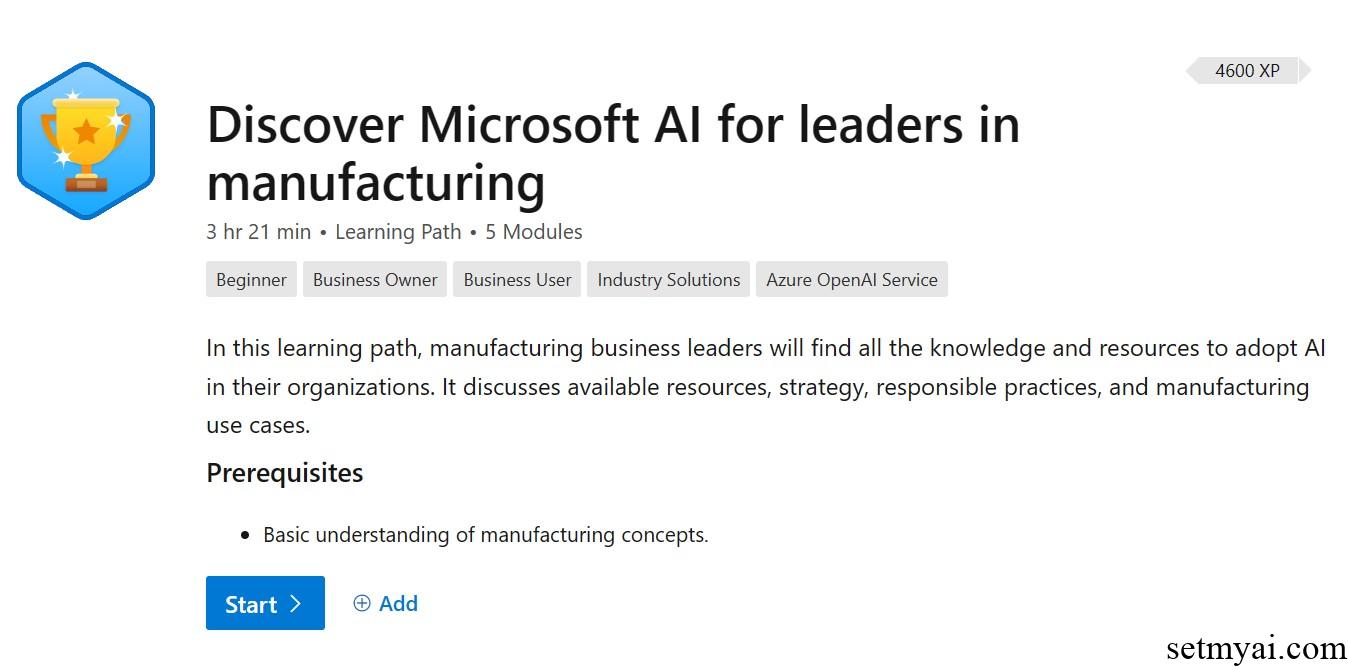Click the setmyai.com watermark text

pos(1256,648)
